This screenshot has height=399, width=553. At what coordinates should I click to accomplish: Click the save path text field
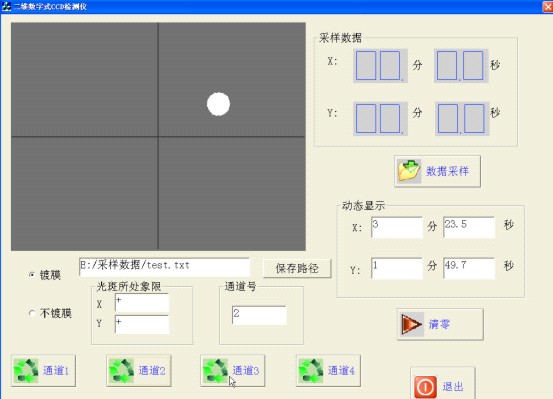click(x=164, y=267)
